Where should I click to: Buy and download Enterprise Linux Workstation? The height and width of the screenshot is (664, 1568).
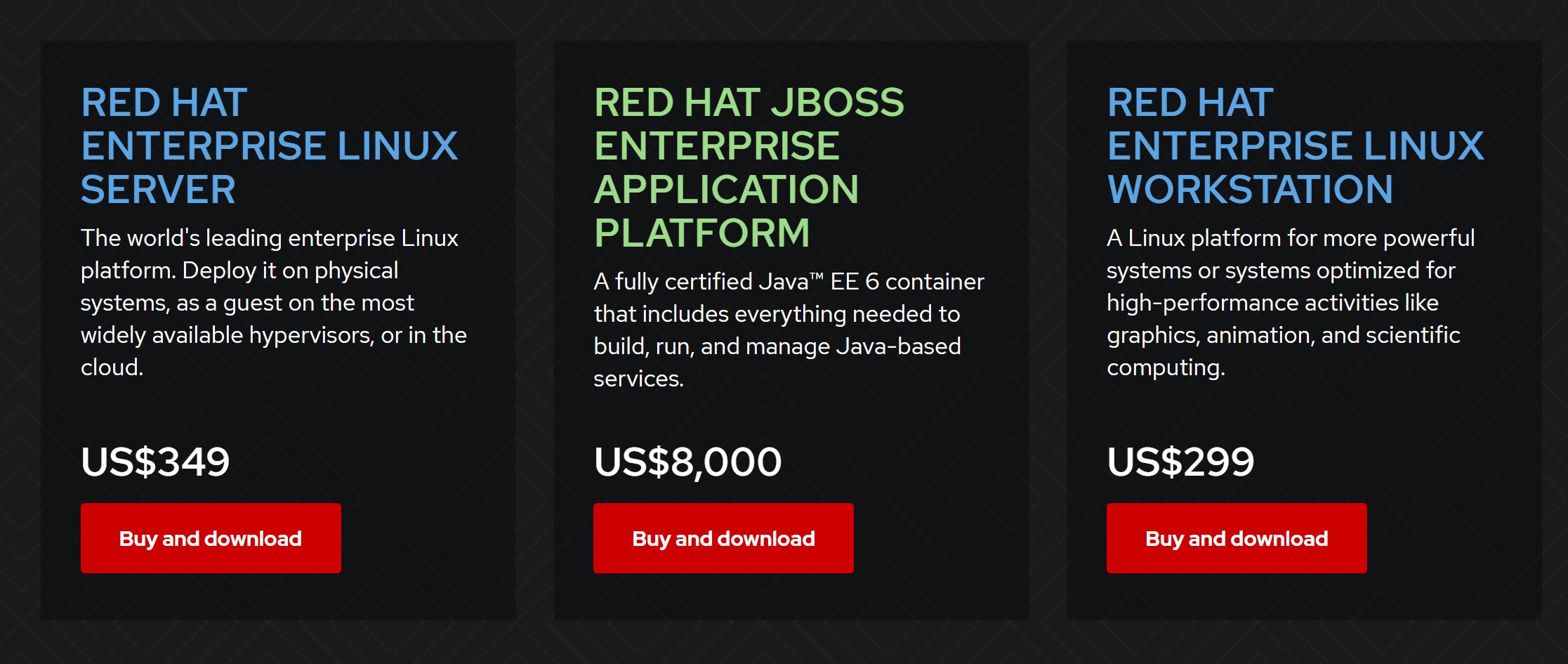click(1237, 538)
